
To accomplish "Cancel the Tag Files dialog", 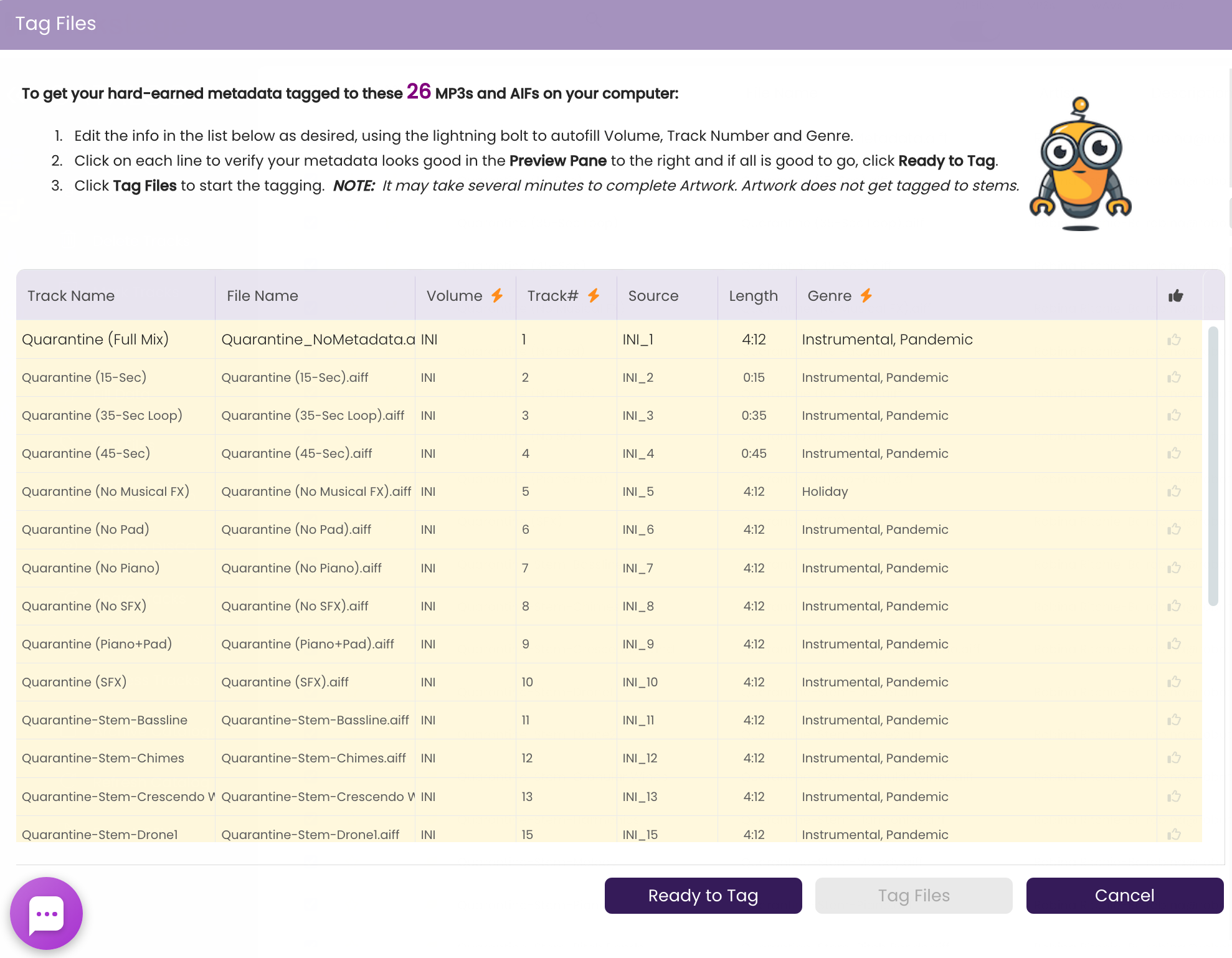I will point(1125,896).
